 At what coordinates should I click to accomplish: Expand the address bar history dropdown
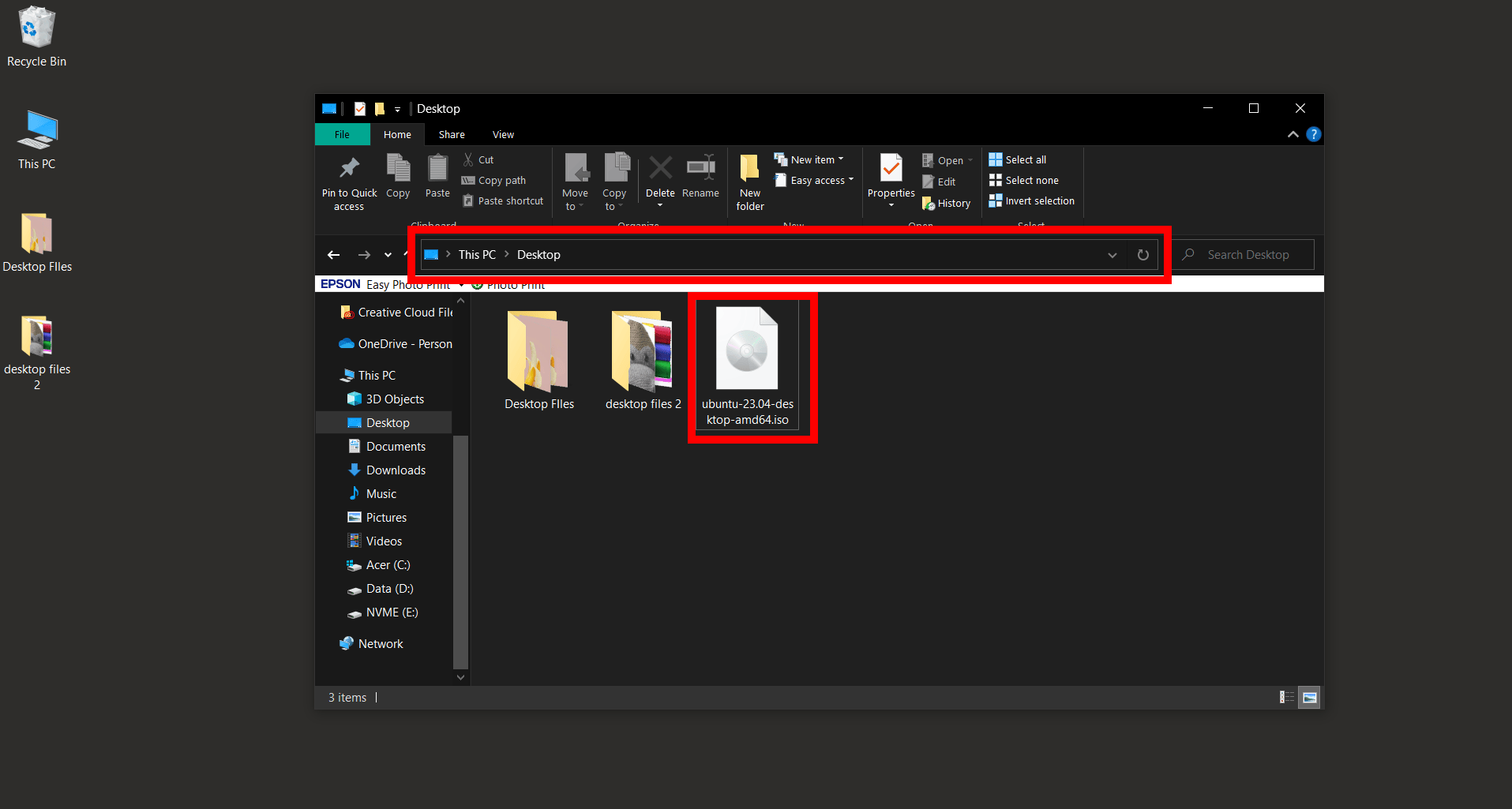[1112, 254]
